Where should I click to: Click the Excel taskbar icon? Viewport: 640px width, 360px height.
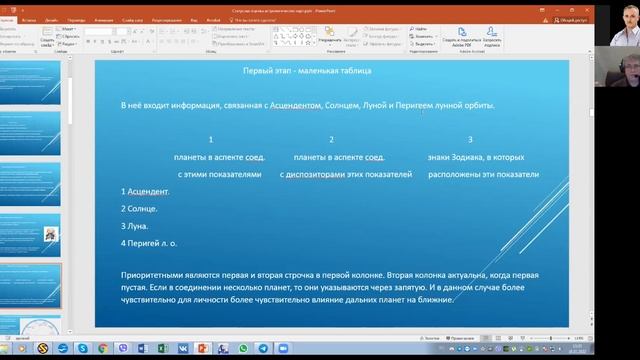point(162,348)
